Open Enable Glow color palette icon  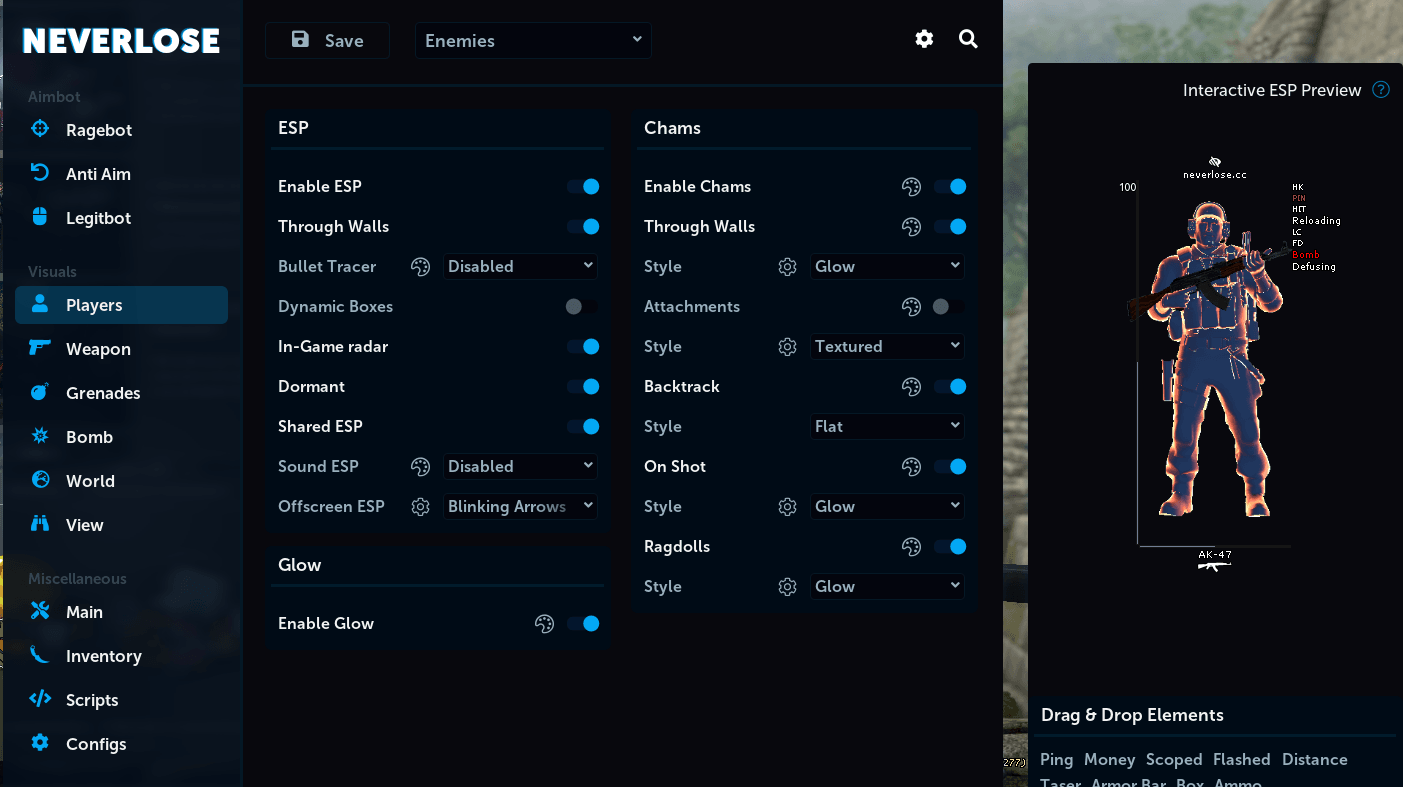tap(544, 624)
